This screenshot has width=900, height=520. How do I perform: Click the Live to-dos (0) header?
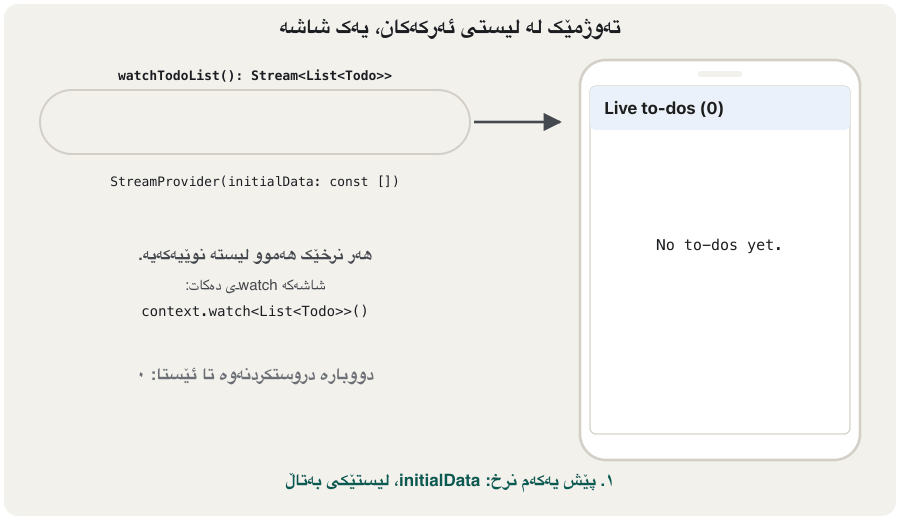[720, 108]
